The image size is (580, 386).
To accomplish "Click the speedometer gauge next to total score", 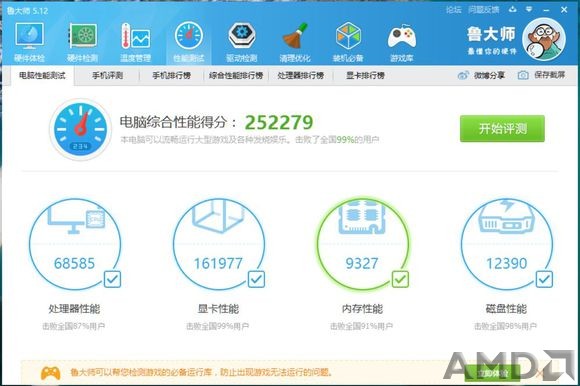I will tap(80, 129).
